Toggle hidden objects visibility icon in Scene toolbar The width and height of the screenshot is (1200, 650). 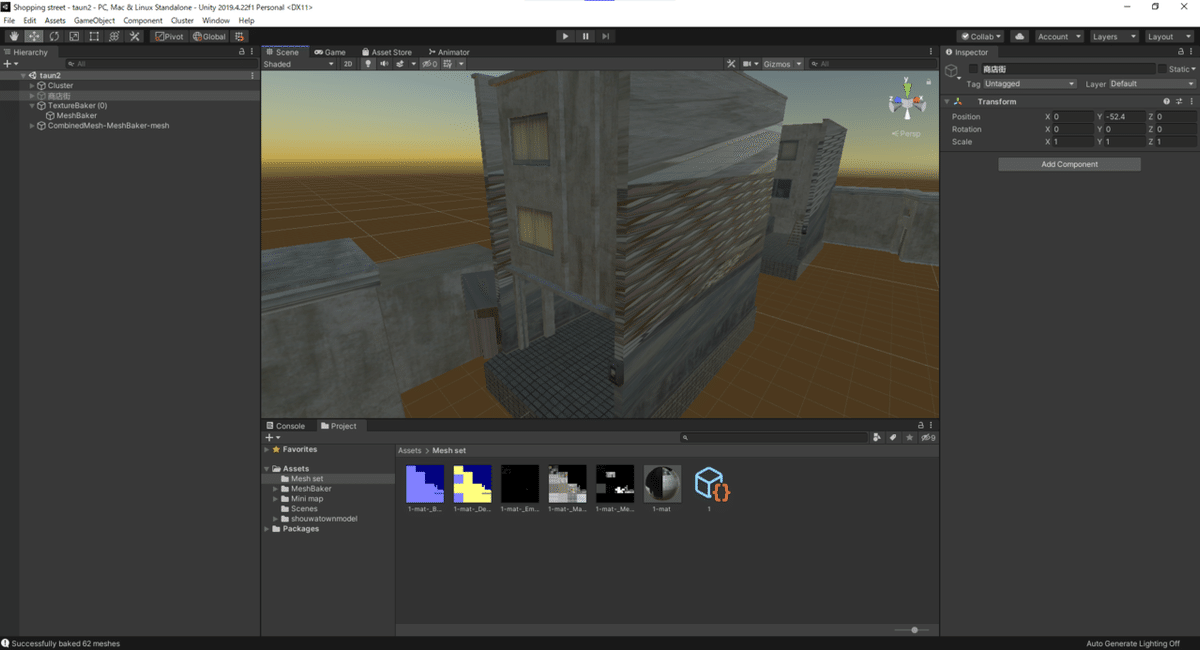click(x=429, y=64)
